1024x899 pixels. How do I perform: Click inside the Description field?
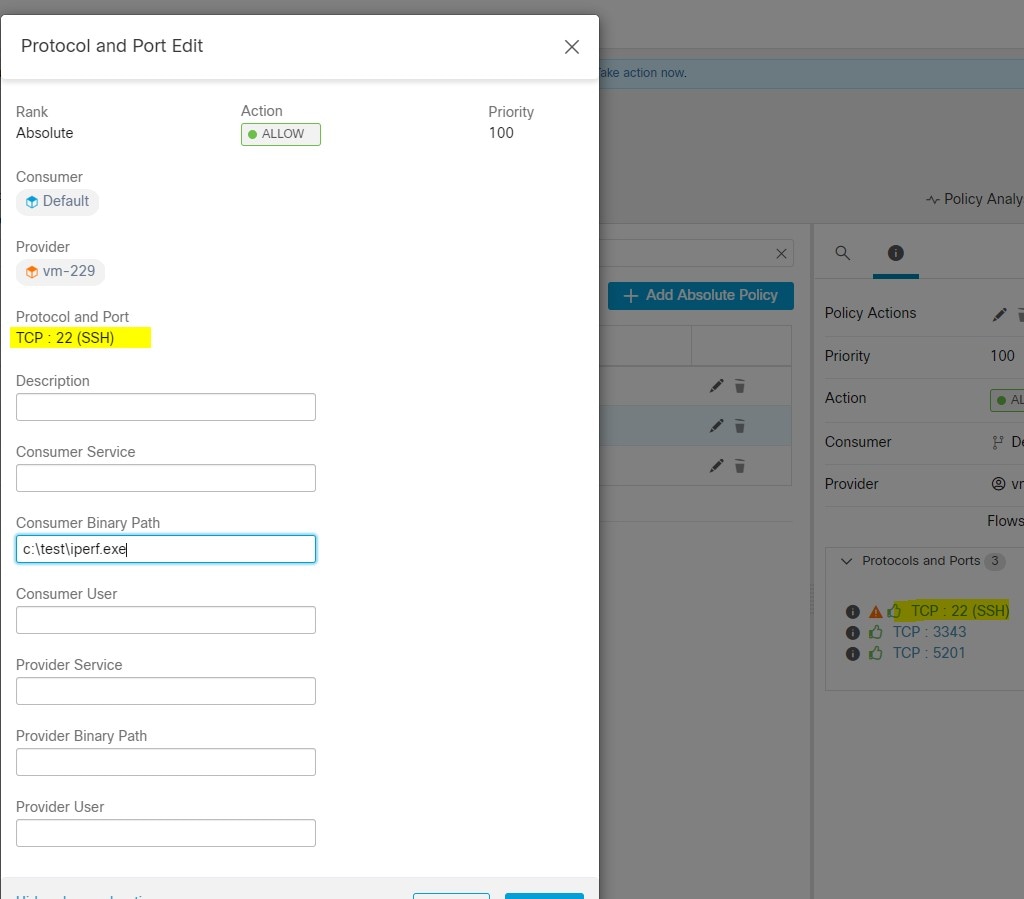(x=165, y=407)
